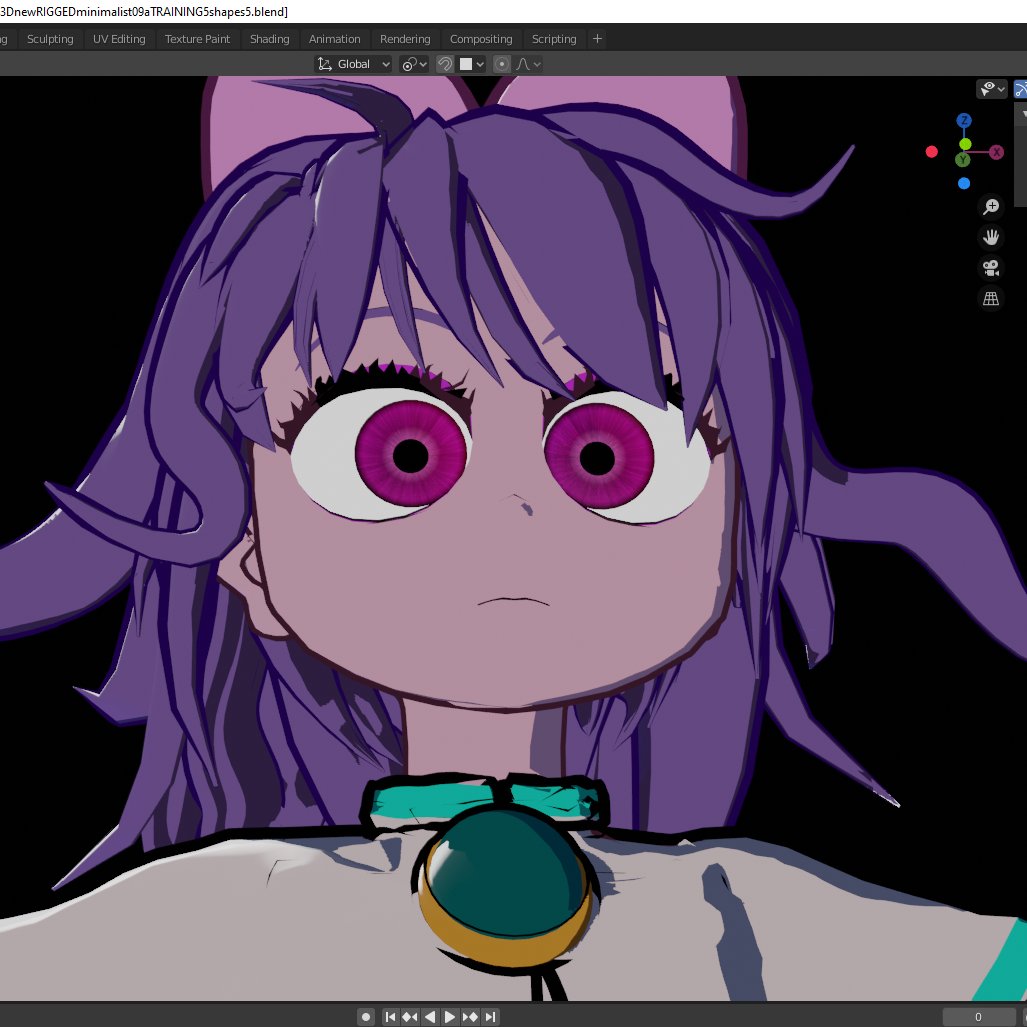Open the transform pivot point dropdown
The height and width of the screenshot is (1027, 1027).
[x=414, y=64]
